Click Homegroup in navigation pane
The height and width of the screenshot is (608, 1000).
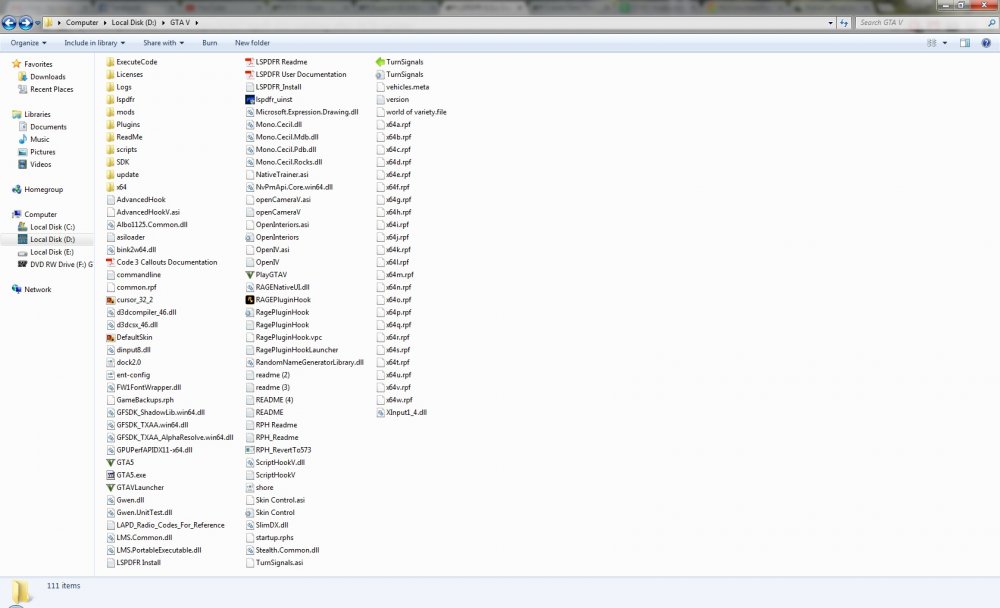coord(43,189)
